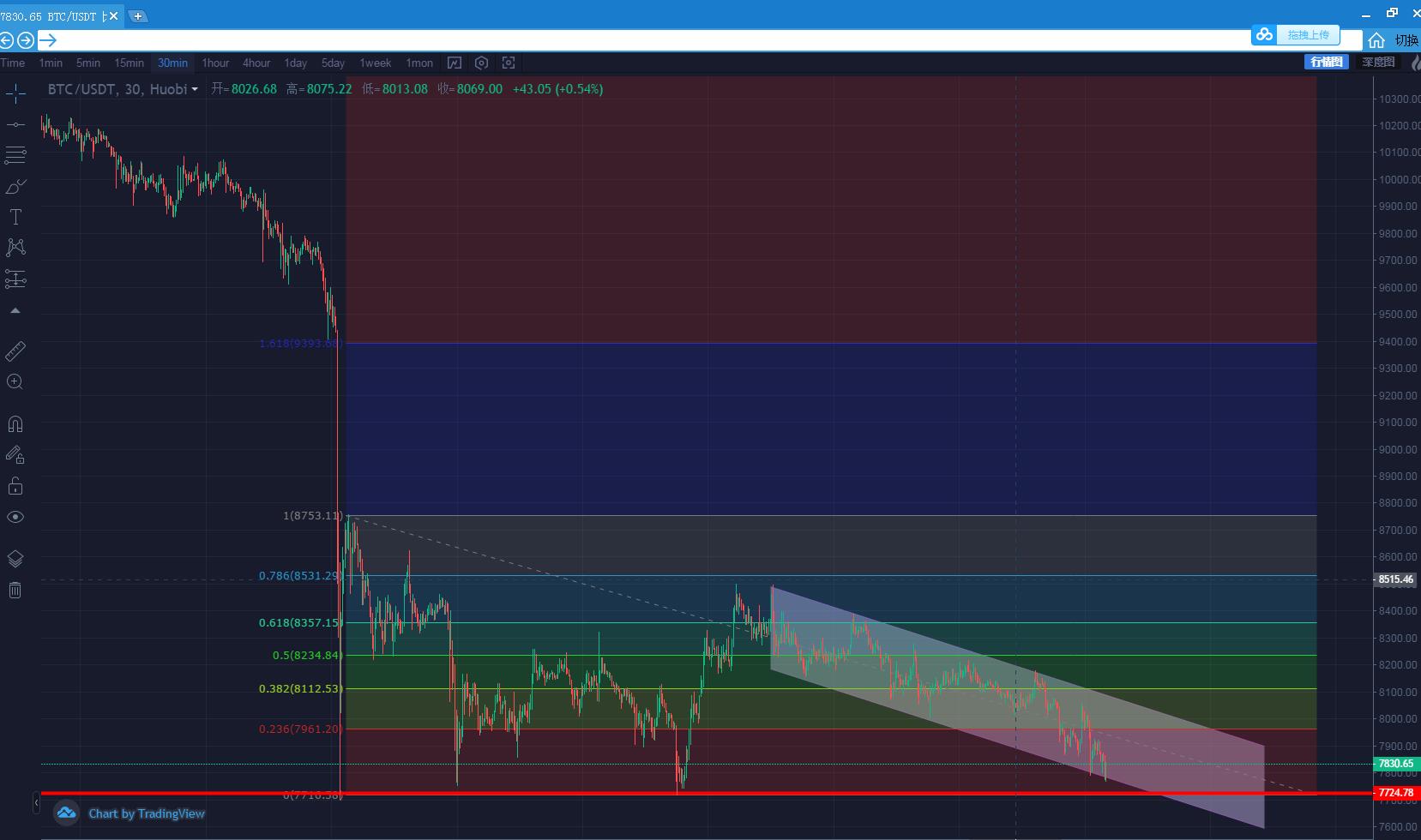Click the 切换 switch button
The image size is (1421, 840).
[1406, 40]
